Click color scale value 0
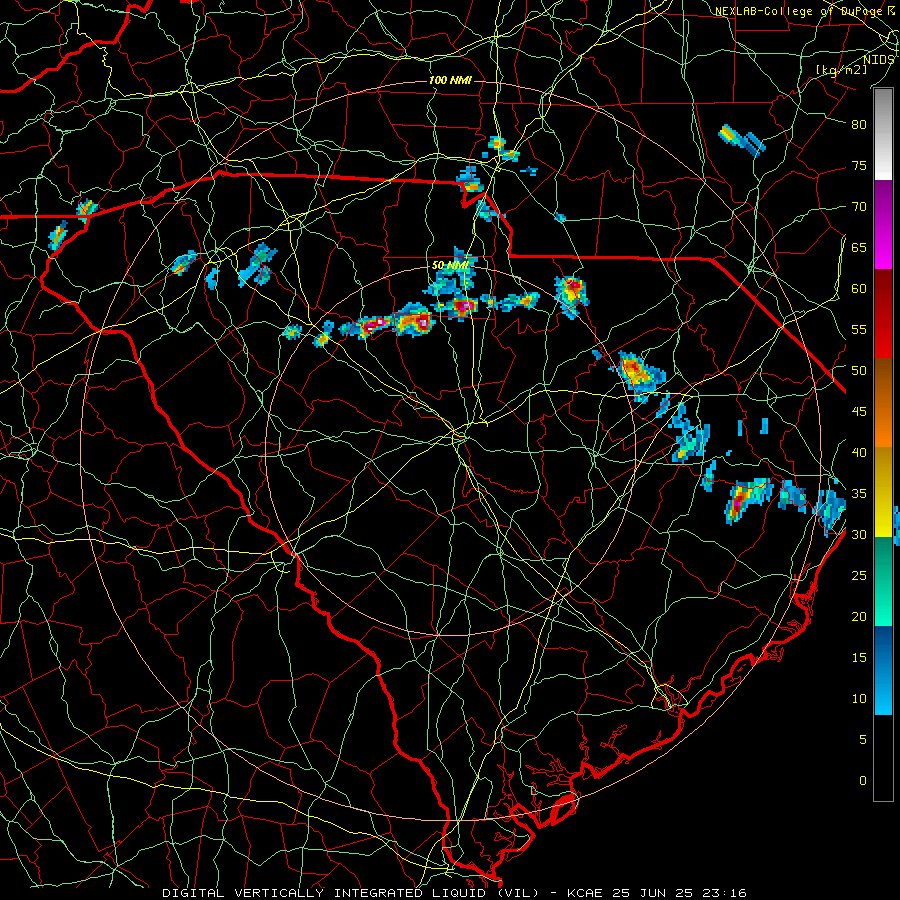This screenshot has width=900, height=900. (x=863, y=781)
